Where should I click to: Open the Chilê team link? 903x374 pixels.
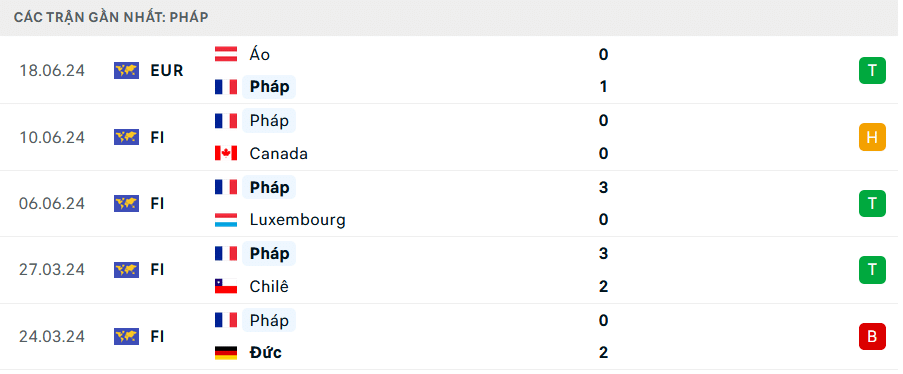[x=269, y=286]
